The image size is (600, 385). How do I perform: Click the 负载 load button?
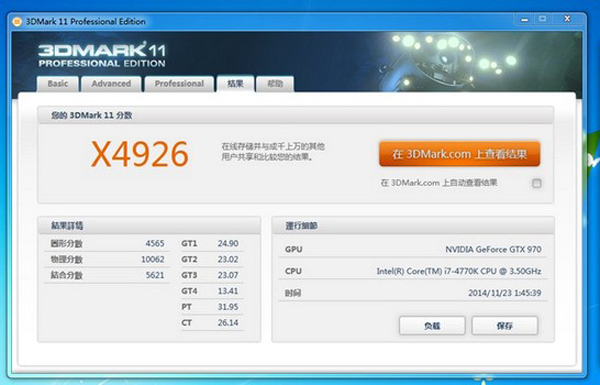pyautogui.click(x=432, y=326)
